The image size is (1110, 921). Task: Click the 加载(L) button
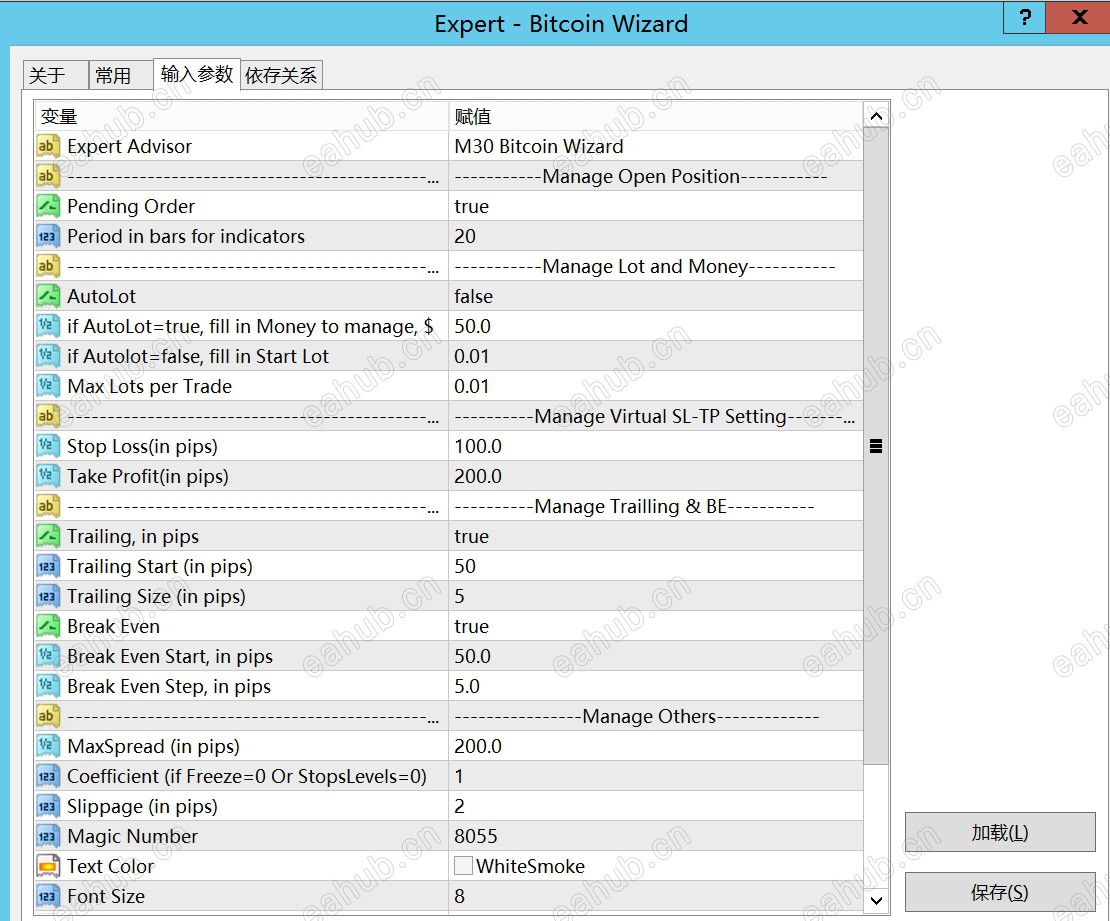tap(1000, 832)
